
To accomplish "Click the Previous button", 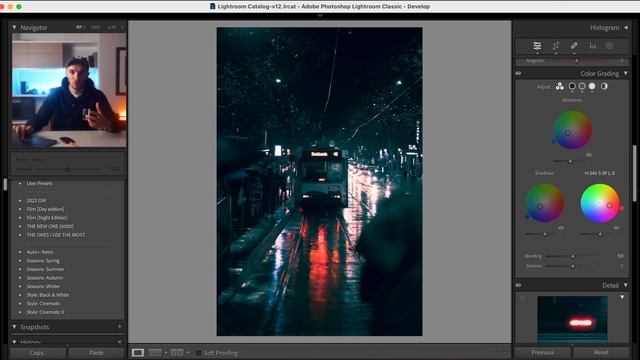I will (542, 353).
